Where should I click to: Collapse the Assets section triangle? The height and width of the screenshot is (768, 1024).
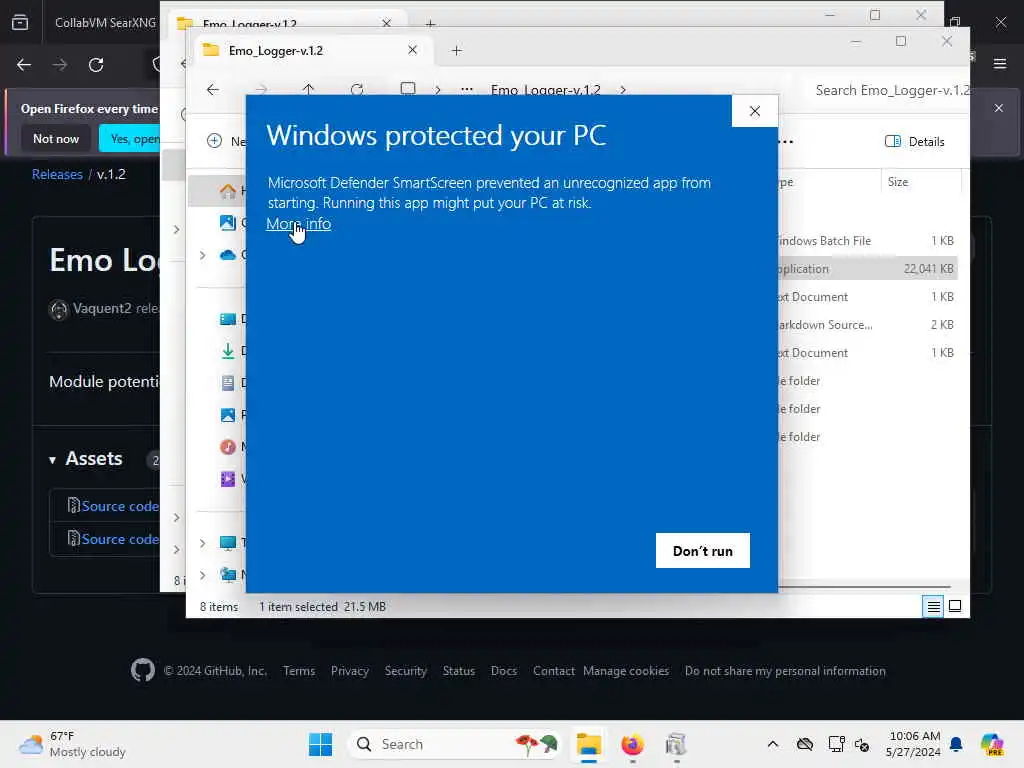(52, 460)
